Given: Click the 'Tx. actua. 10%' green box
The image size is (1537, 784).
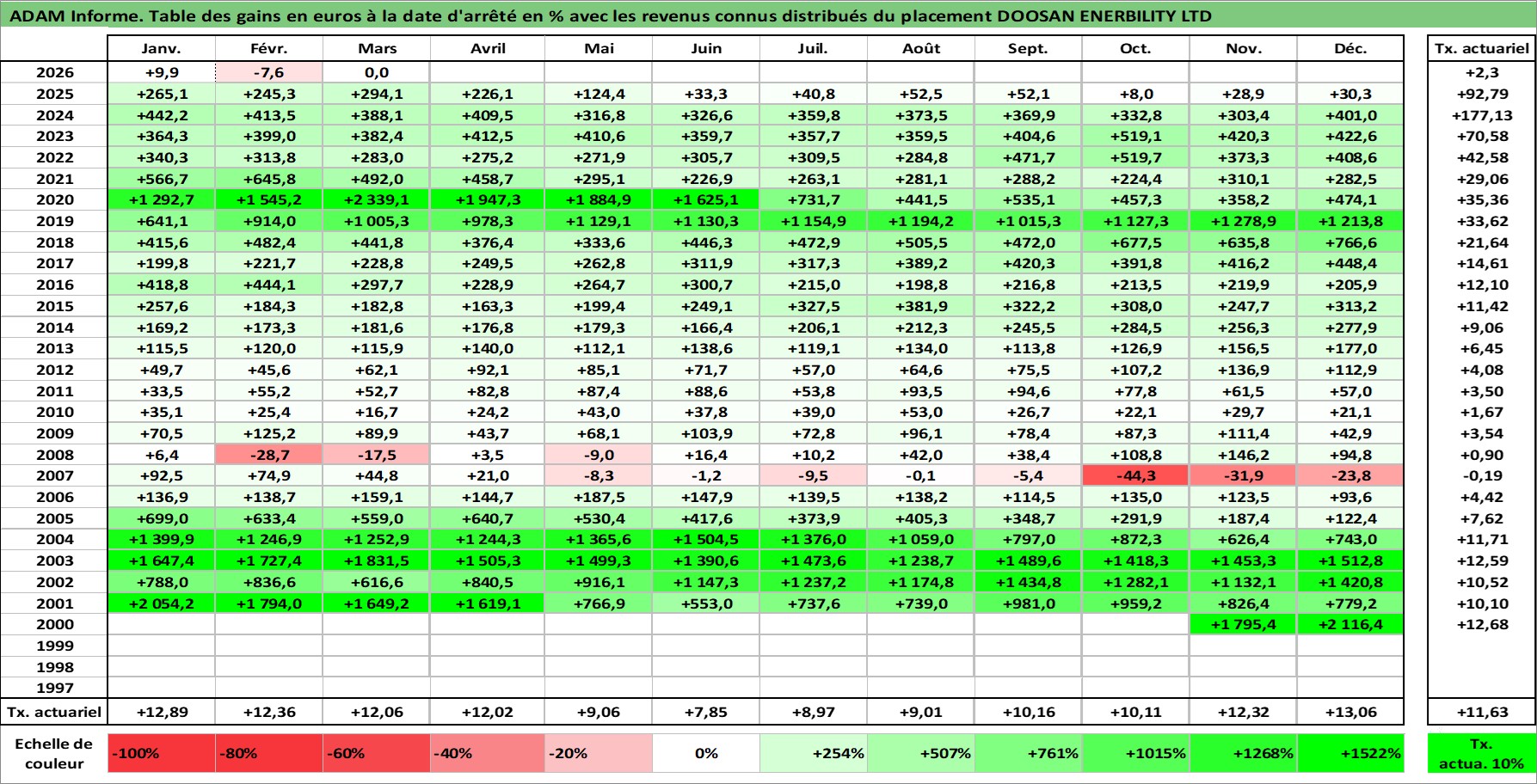Looking at the screenshot, I should 1481,753.
